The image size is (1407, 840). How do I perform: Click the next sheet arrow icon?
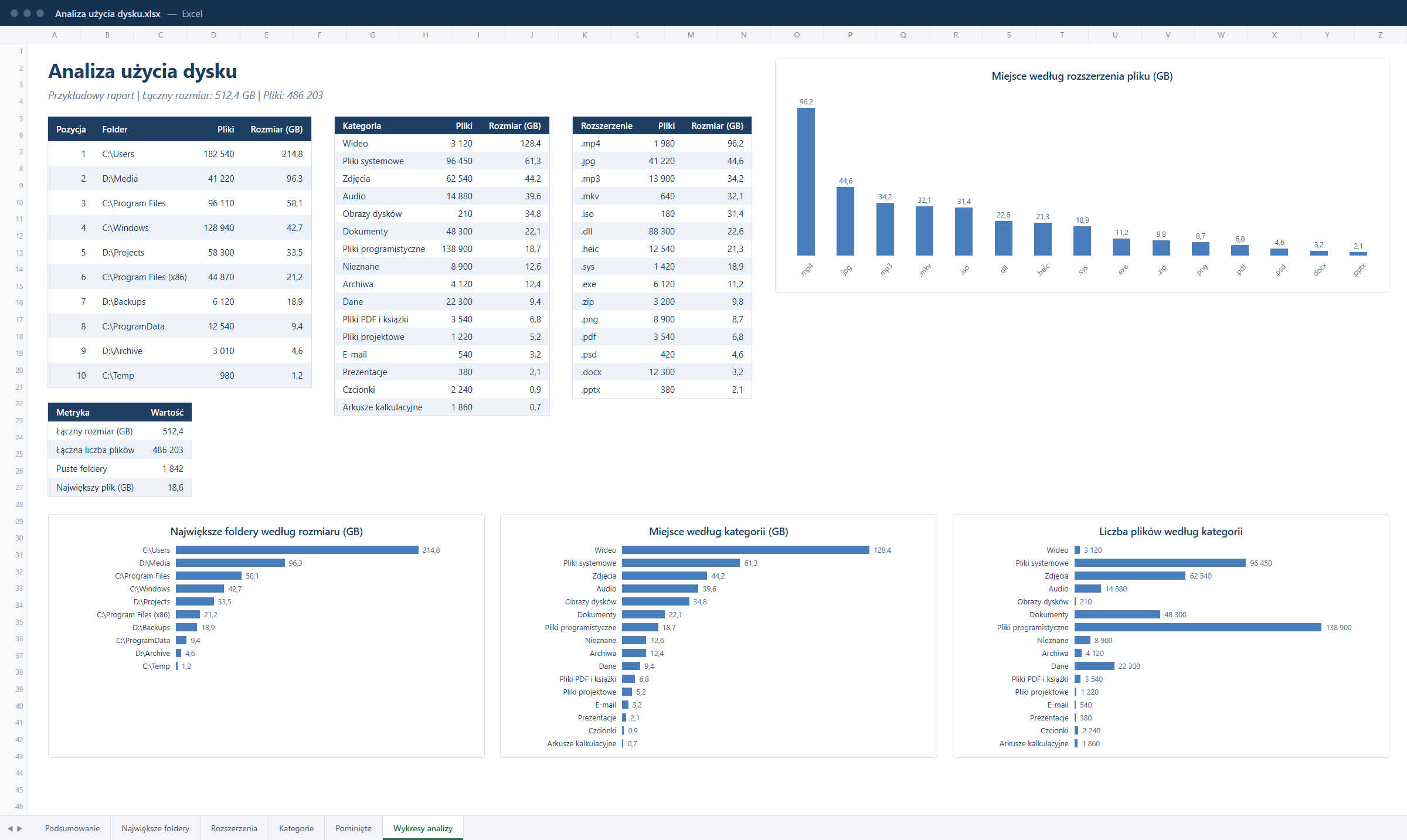click(x=19, y=828)
